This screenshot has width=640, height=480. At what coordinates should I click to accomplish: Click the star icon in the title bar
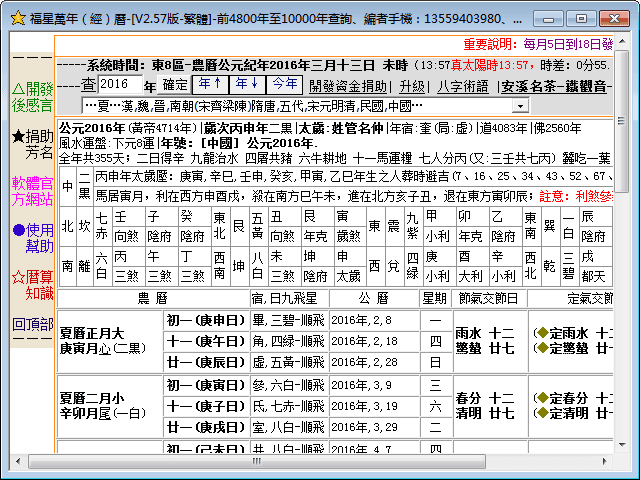[x=16, y=16]
